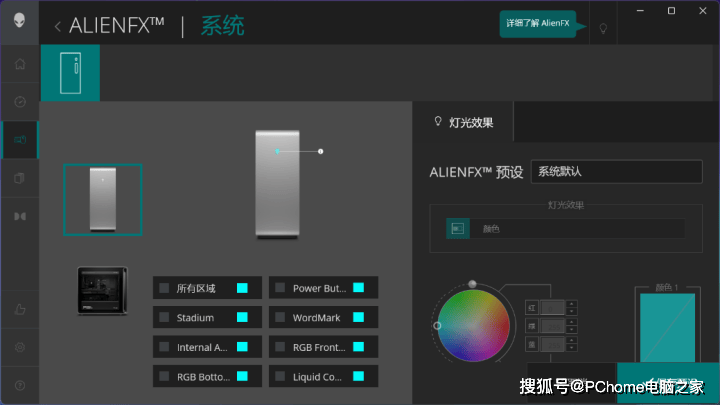The image size is (720, 405).
Task: Open the settings gear sidebar icon
Action: 20,347
